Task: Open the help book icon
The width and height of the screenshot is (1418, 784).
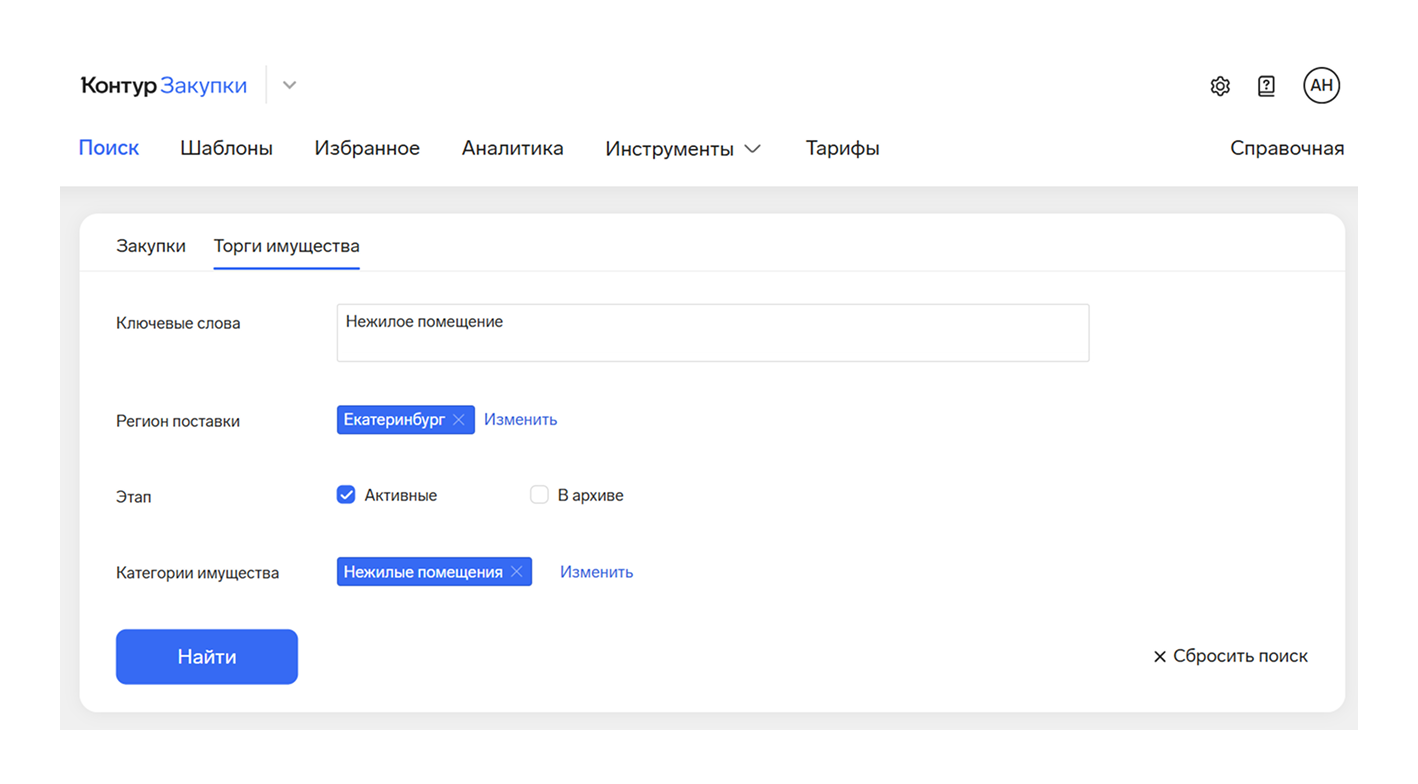Action: pos(1266,86)
